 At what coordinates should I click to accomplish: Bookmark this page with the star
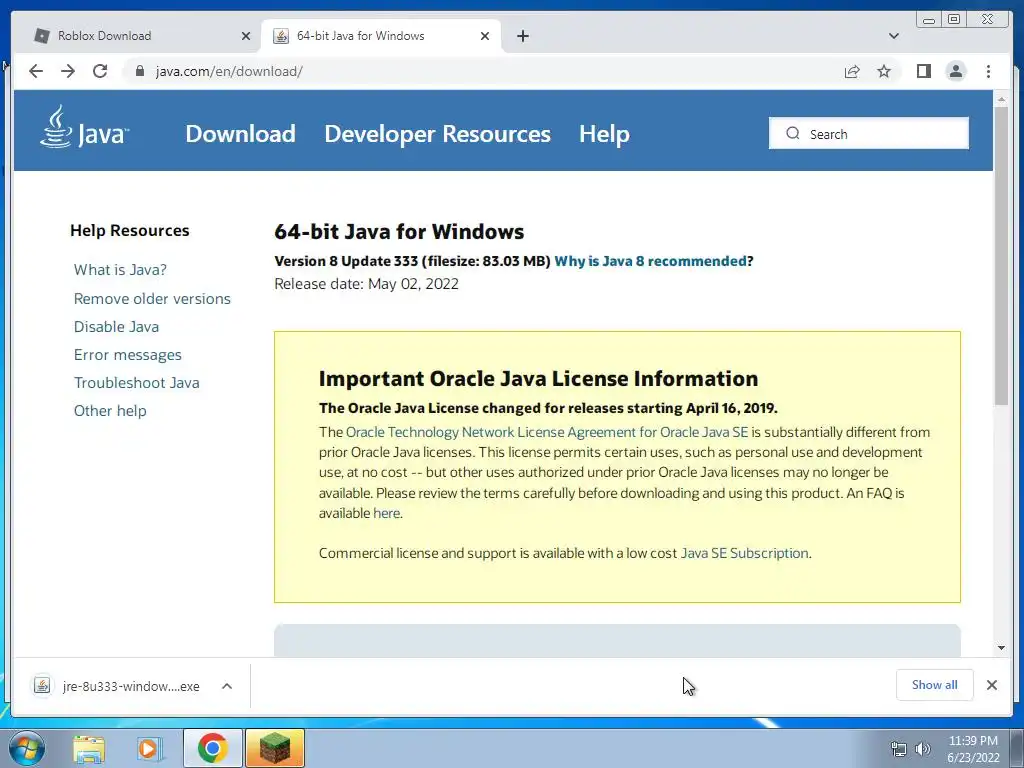(884, 71)
